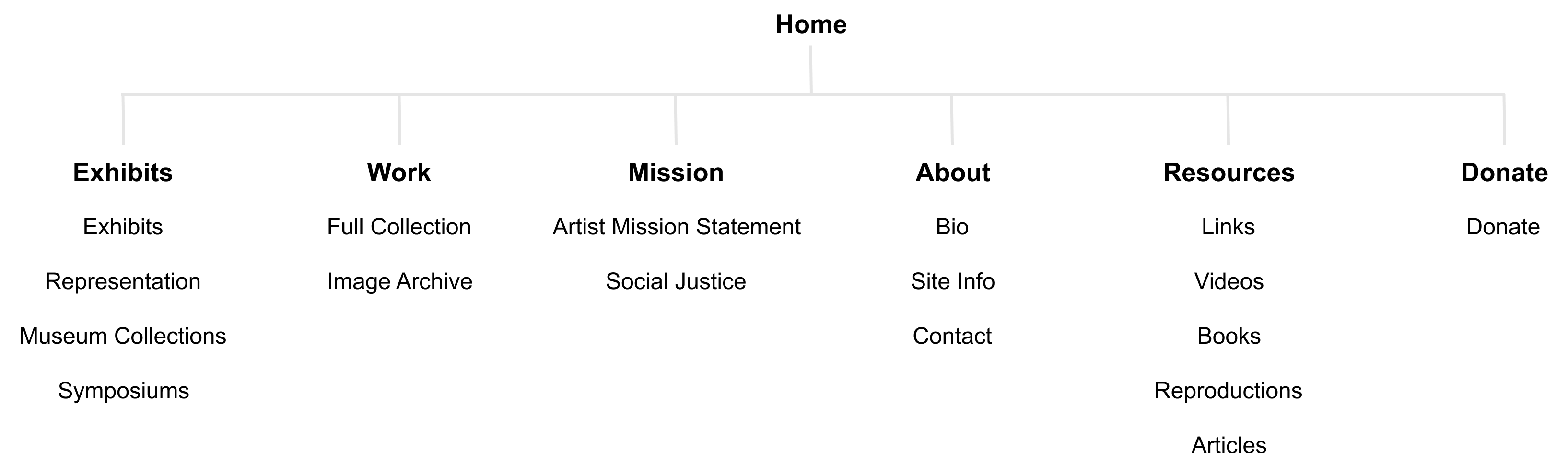Viewport: 1568px width, 476px height.
Task: Select Videos under Resources
Action: [x=1229, y=282]
